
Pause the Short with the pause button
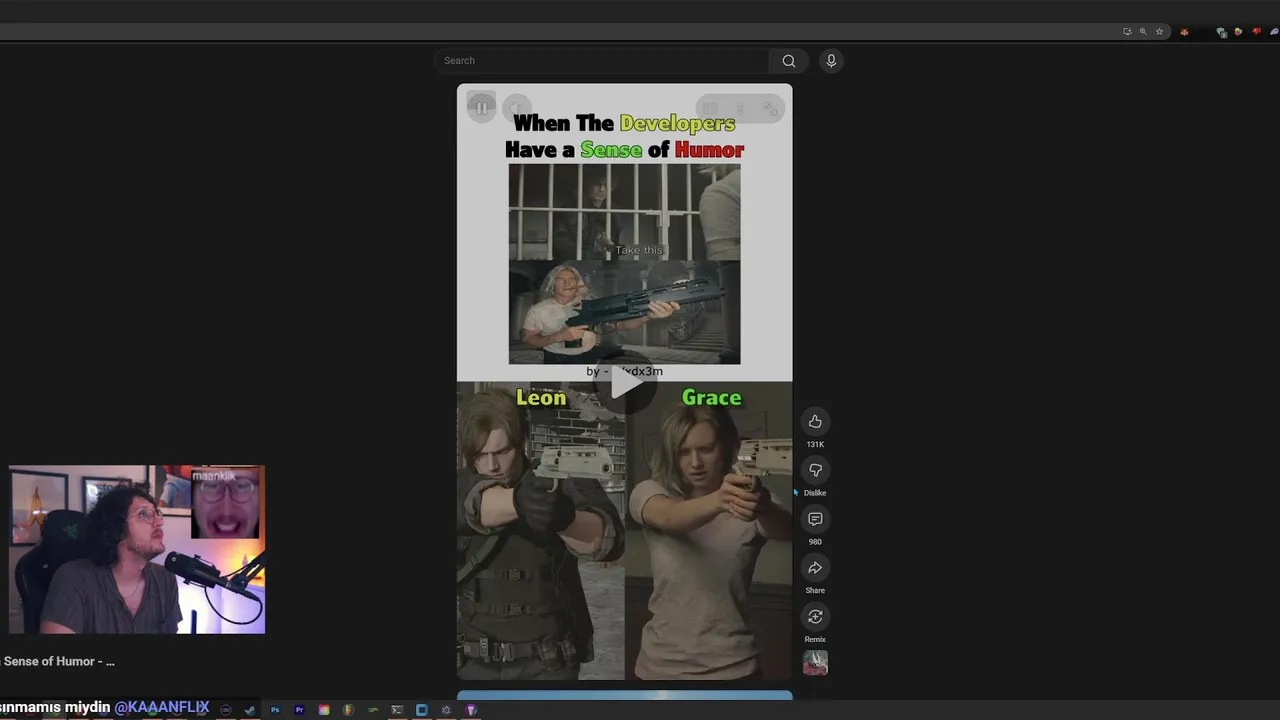(481, 107)
